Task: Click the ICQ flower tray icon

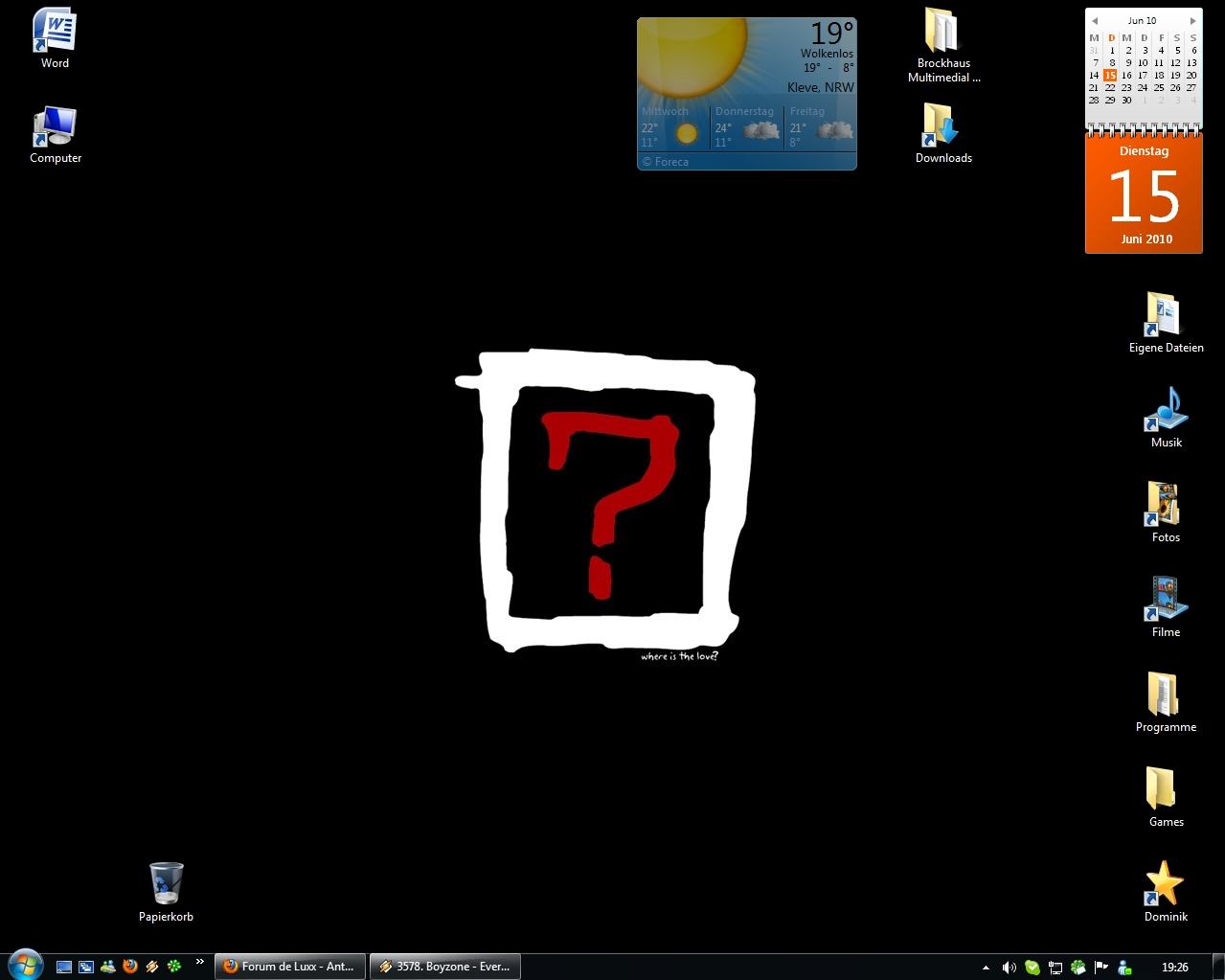Action: 1078,968
